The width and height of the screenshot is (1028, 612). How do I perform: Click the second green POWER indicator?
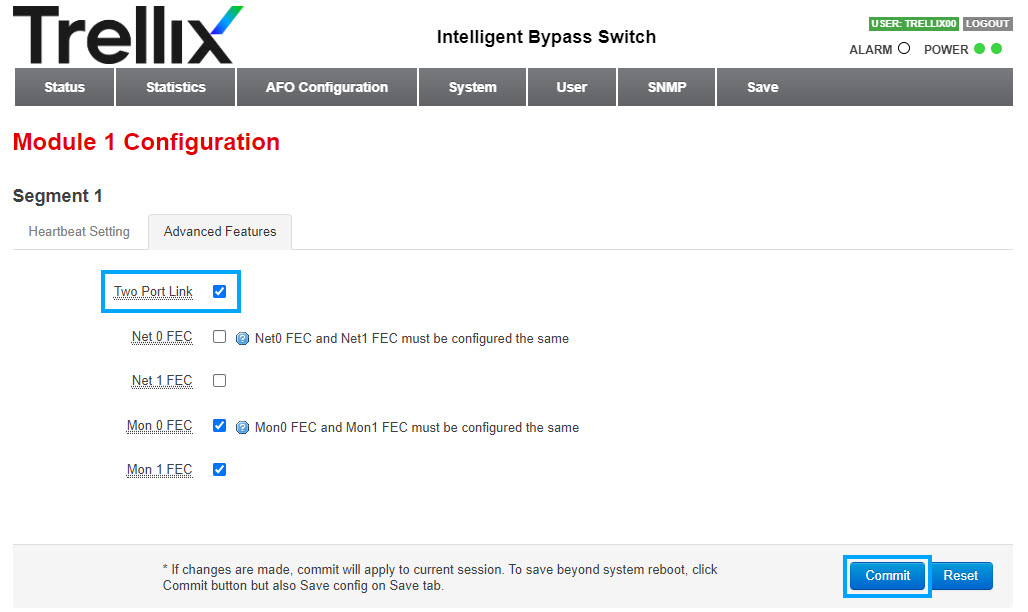[x=997, y=49]
